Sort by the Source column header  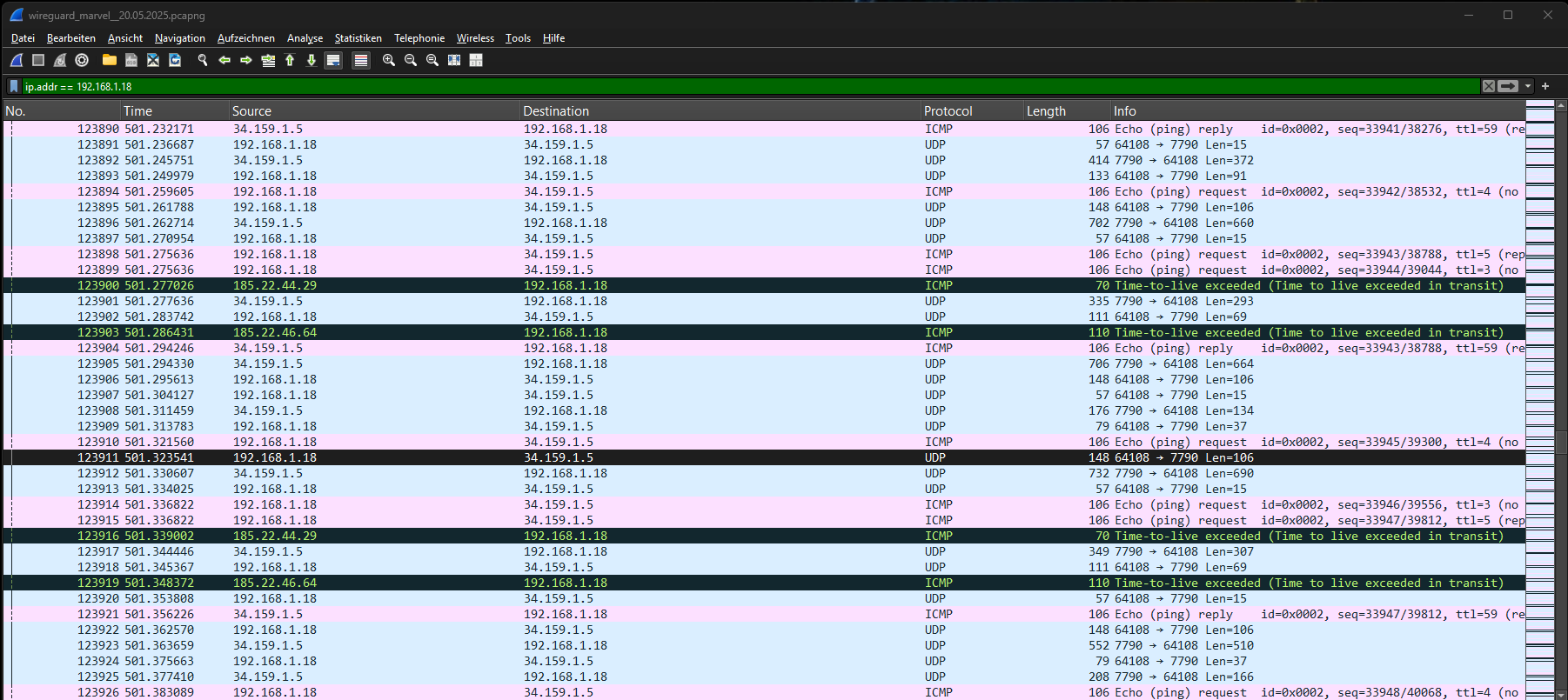(373, 110)
